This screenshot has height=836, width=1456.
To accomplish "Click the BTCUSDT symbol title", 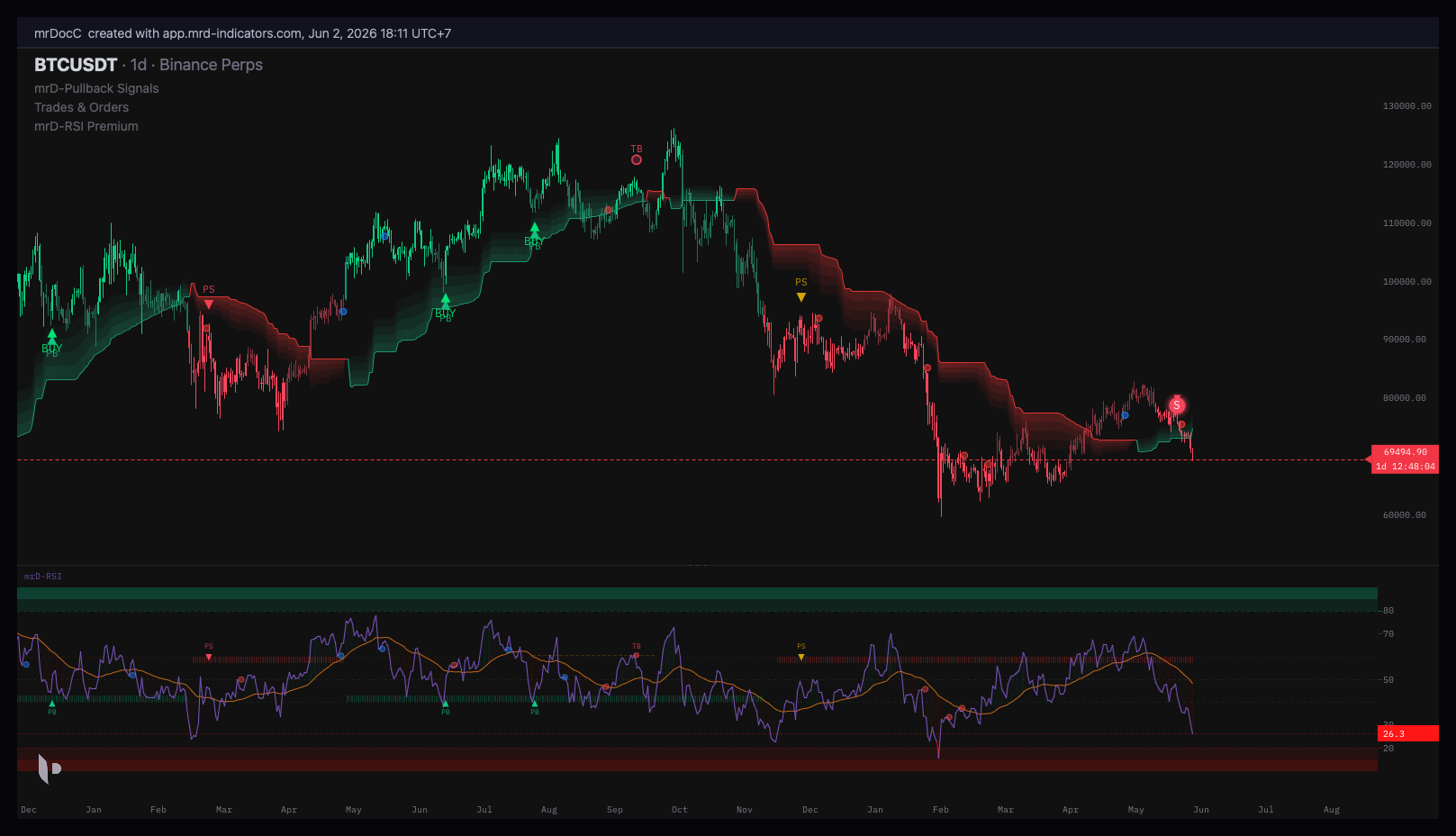I will [x=76, y=65].
